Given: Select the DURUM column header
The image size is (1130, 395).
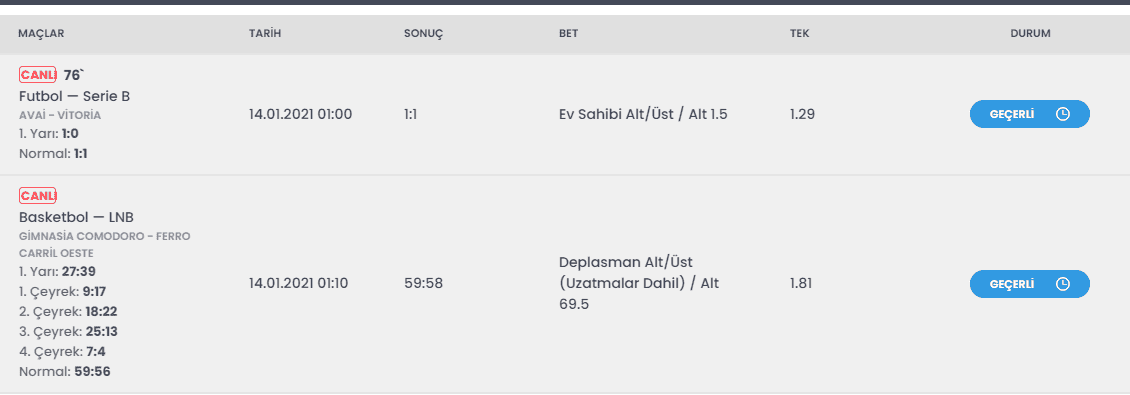Looking at the screenshot, I should 1030,34.
